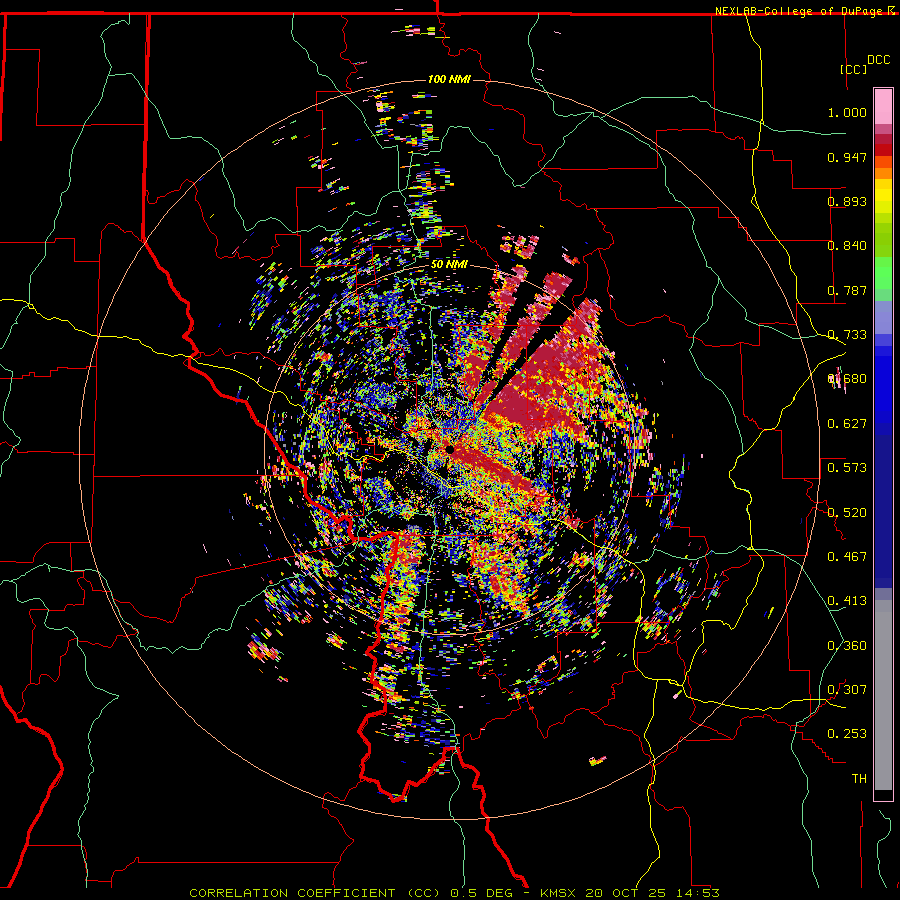Click the DCC product label
Viewport: 900px width, 900px height.
[879, 60]
